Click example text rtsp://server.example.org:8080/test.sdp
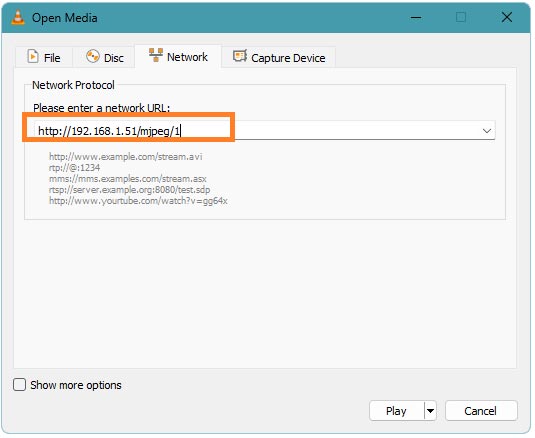 click(130, 190)
